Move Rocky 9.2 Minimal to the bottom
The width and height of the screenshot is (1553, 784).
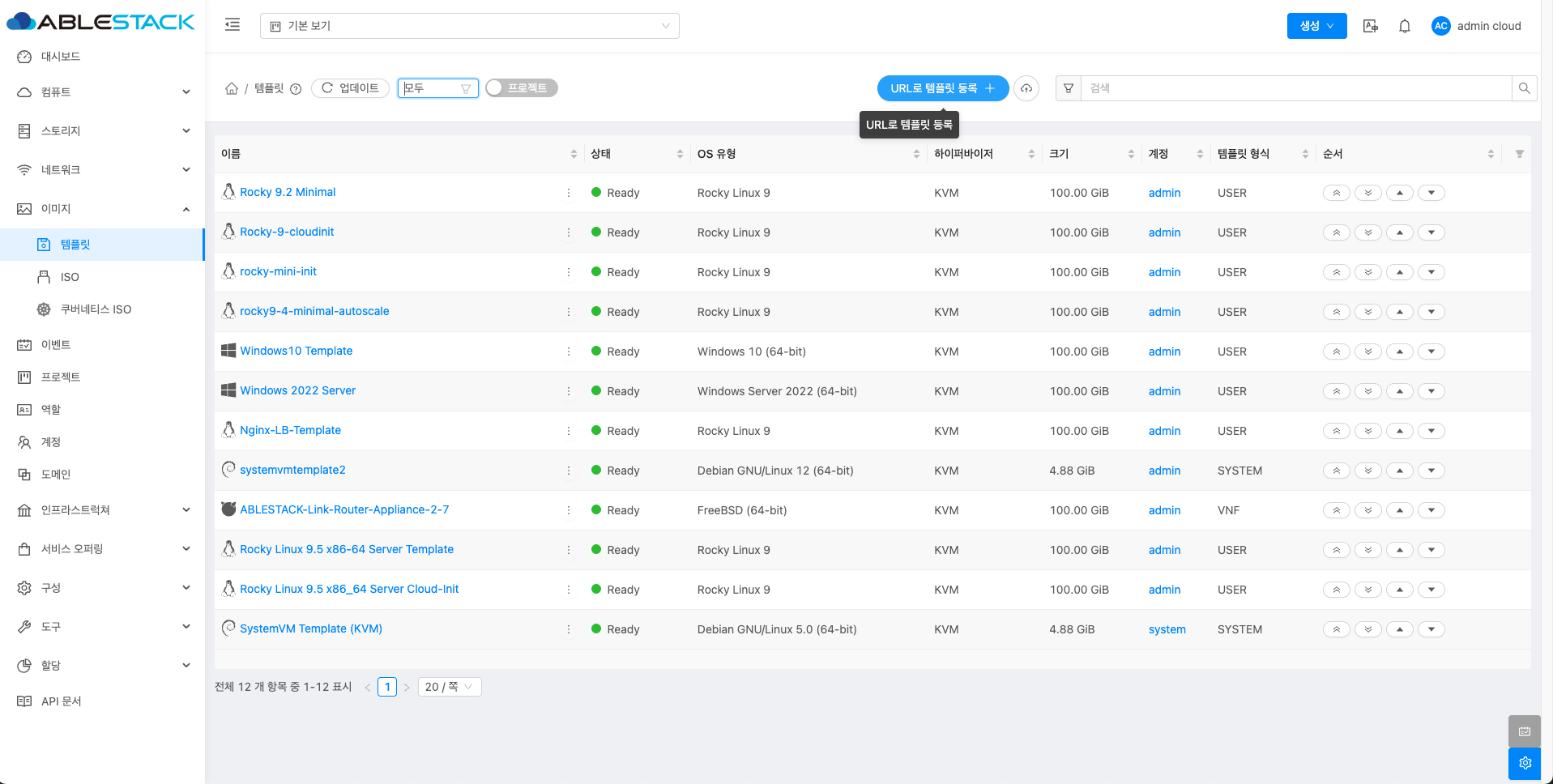coord(1368,193)
